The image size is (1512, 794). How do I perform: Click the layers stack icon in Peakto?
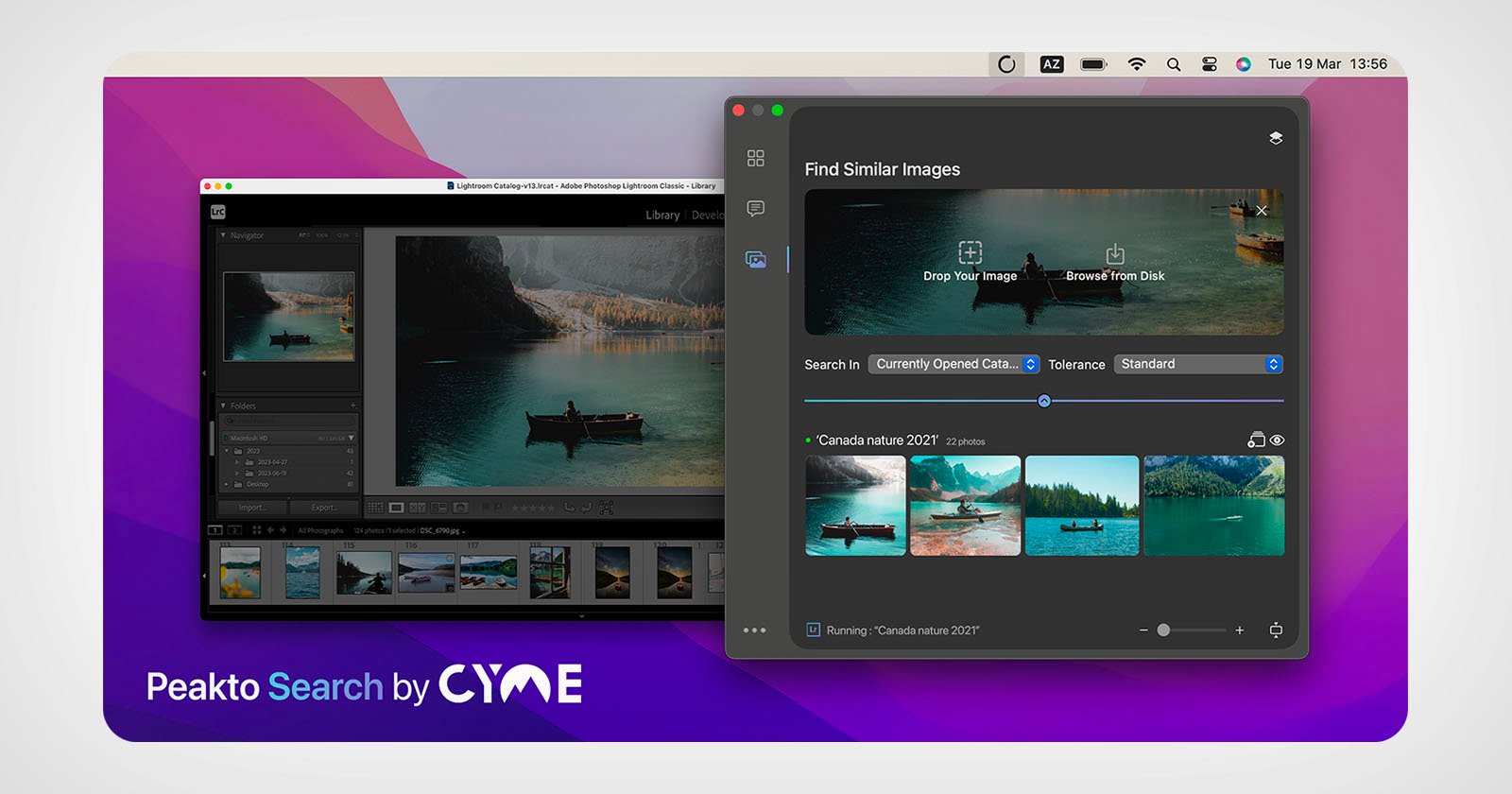1276,138
